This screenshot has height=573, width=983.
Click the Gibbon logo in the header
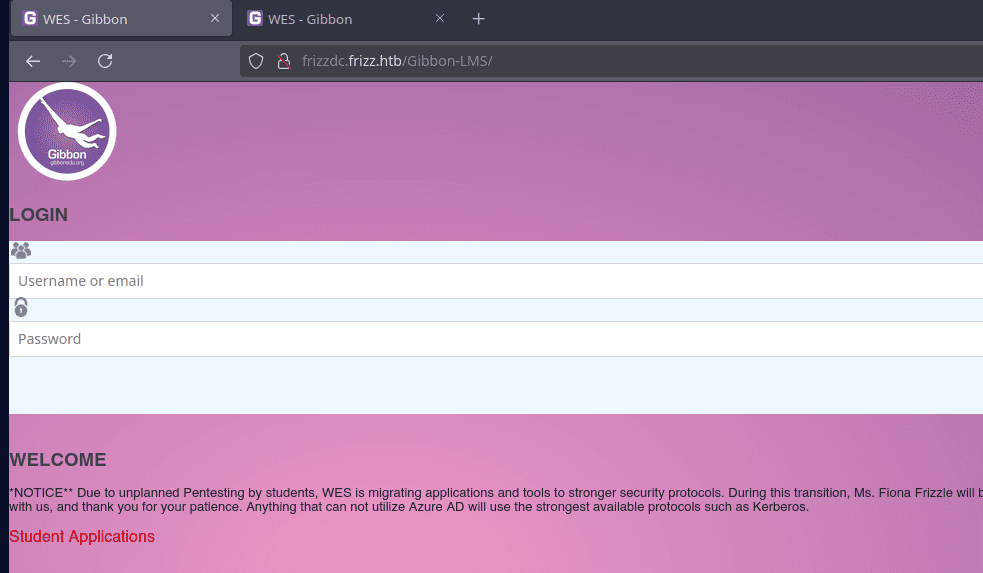pyautogui.click(x=67, y=132)
